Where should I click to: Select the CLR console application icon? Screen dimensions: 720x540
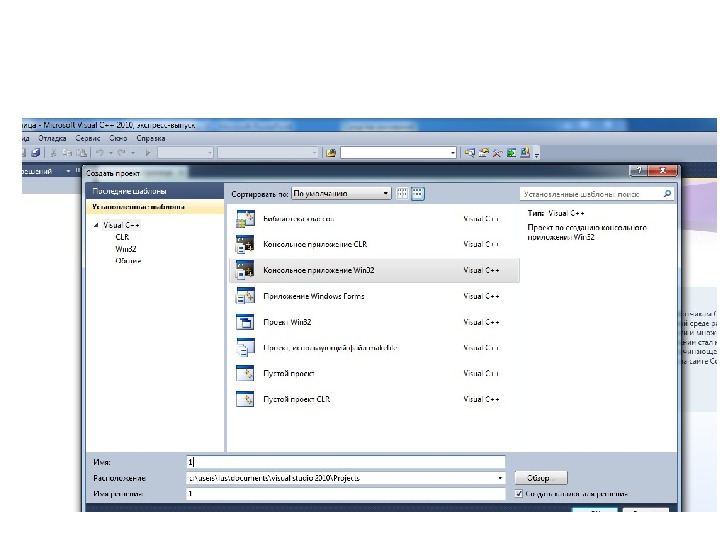click(x=245, y=244)
